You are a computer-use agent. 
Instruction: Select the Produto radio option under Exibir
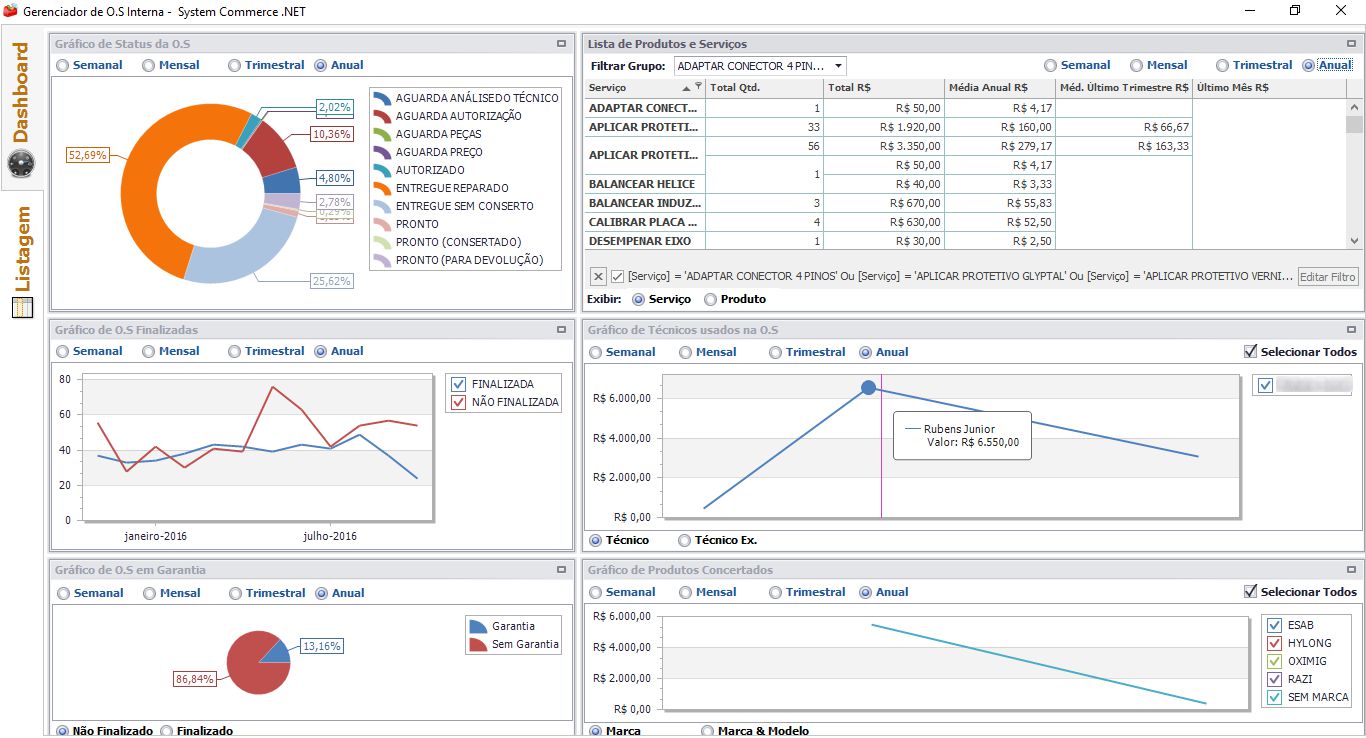coord(711,299)
